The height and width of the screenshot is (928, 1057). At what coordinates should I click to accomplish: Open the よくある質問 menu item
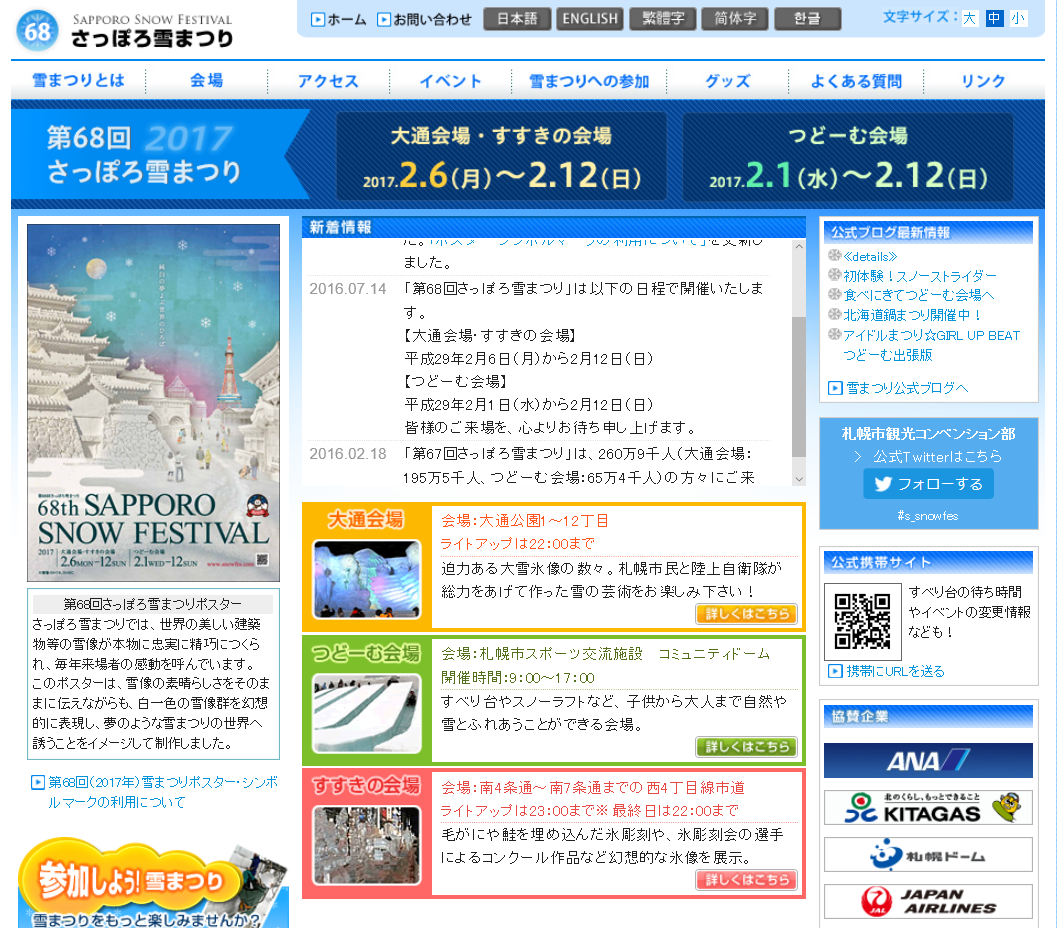856,81
